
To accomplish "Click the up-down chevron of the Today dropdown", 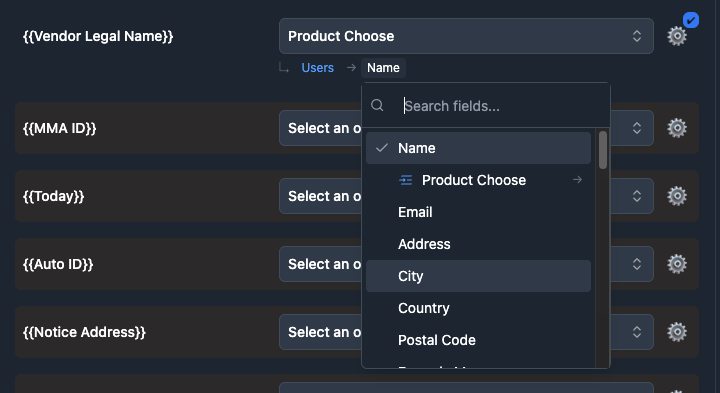I will point(636,196).
